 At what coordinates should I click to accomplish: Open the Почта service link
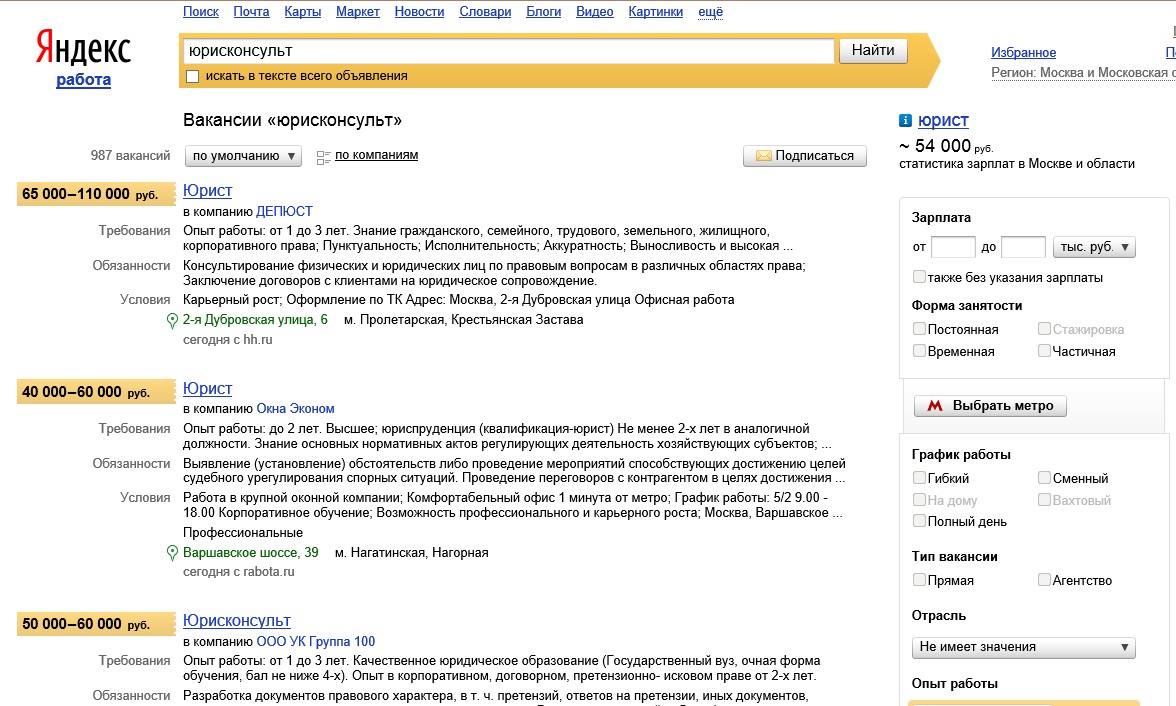[251, 11]
